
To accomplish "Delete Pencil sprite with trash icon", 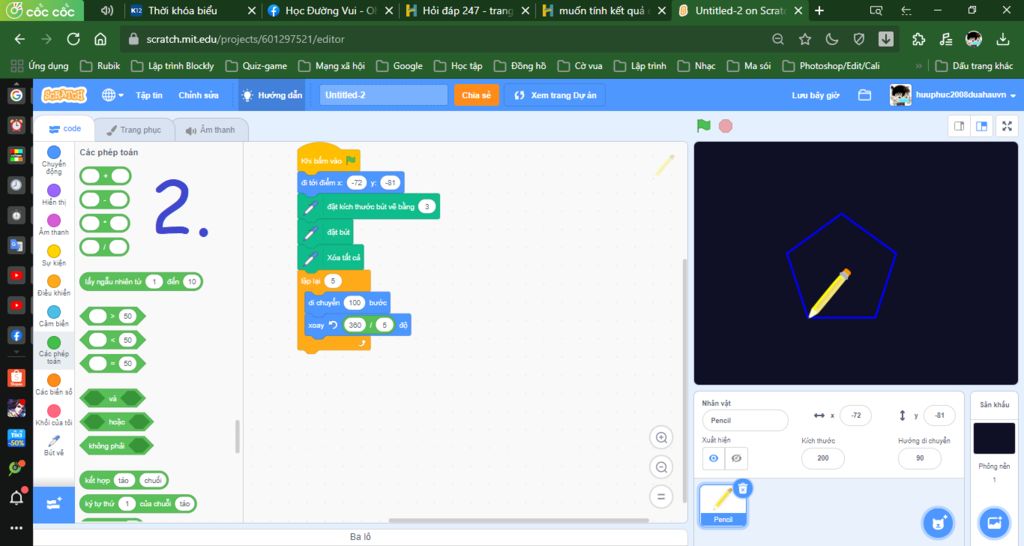I will point(743,488).
